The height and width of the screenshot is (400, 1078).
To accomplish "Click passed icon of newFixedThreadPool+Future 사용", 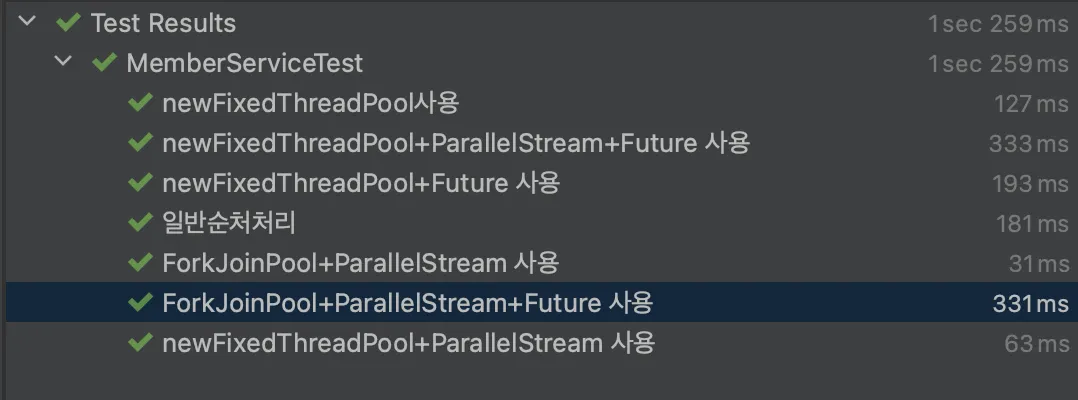I will (139, 183).
